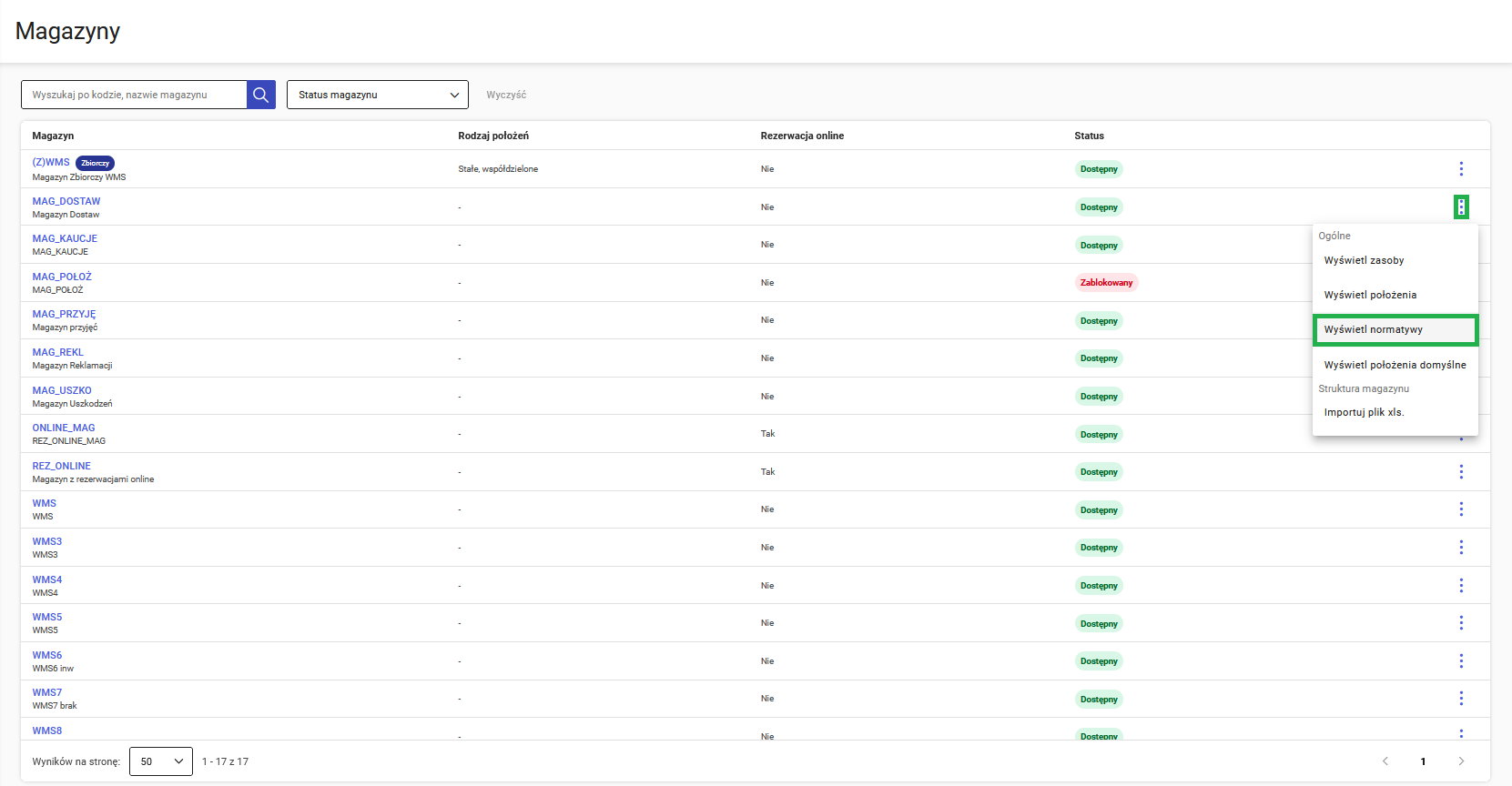Expand the Status magazynu dropdown
Viewport: 1512px width, 786px height.
pos(377,95)
